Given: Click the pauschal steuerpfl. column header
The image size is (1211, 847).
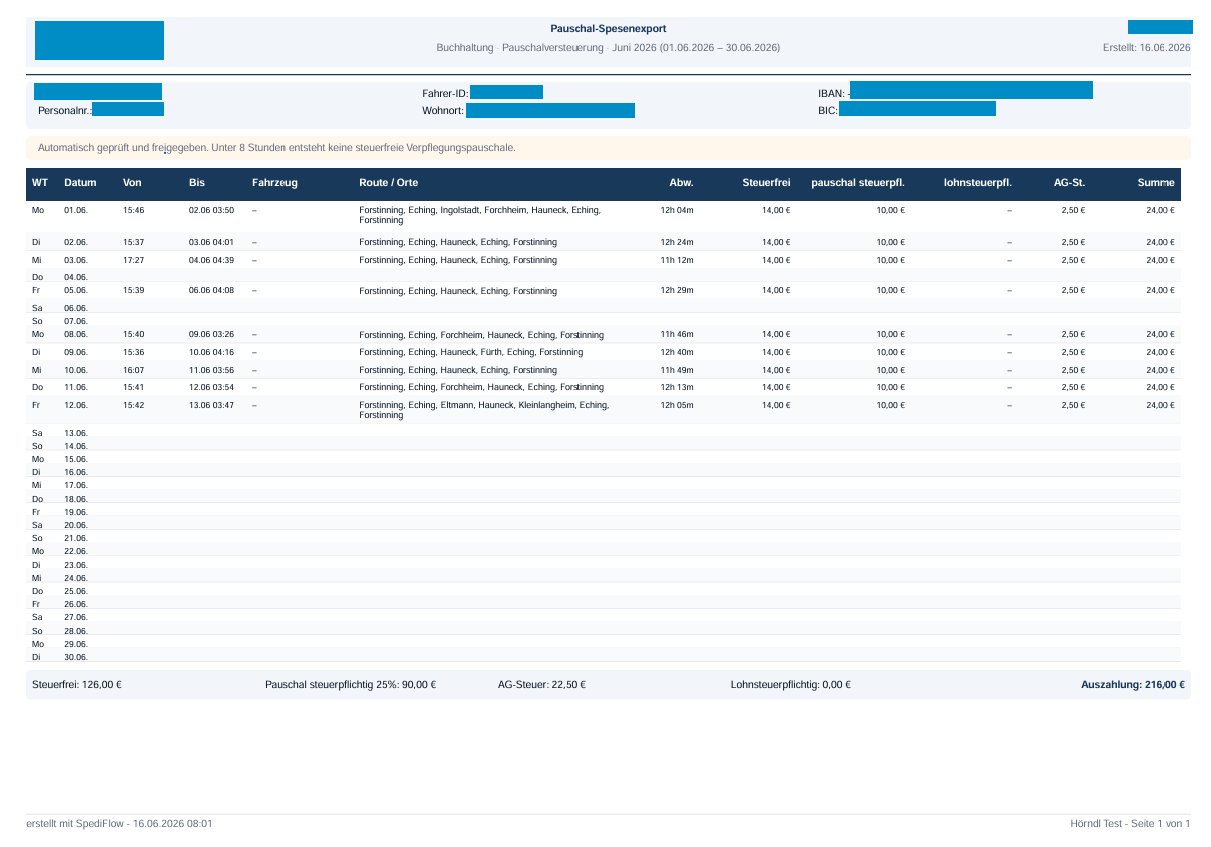Looking at the screenshot, I should [858, 183].
